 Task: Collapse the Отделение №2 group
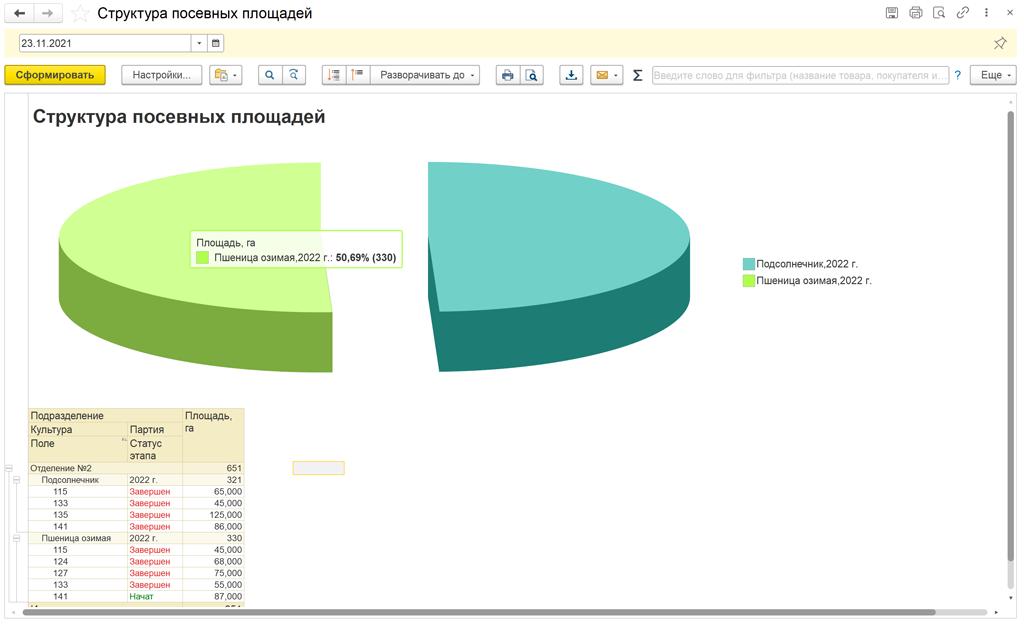click(9, 468)
